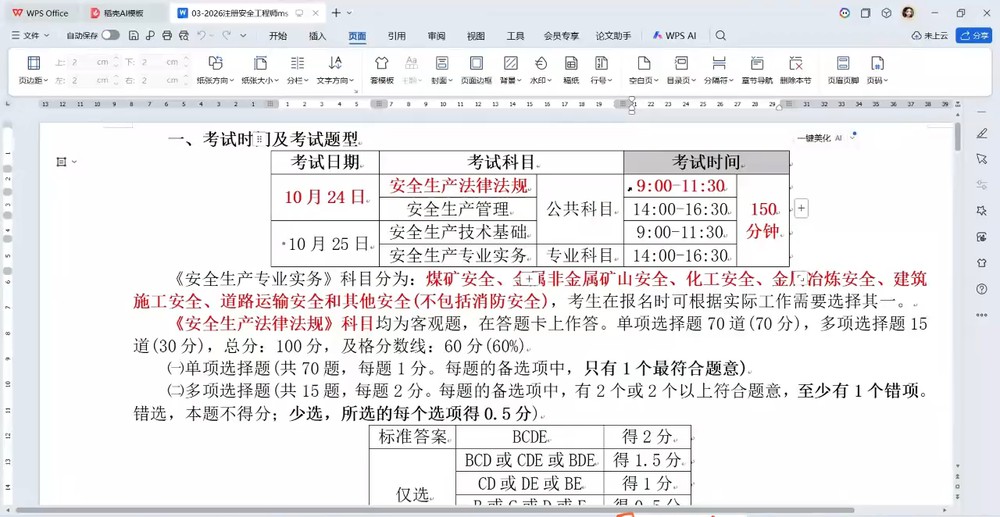Expand the 文件 file menu

(31, 36)
